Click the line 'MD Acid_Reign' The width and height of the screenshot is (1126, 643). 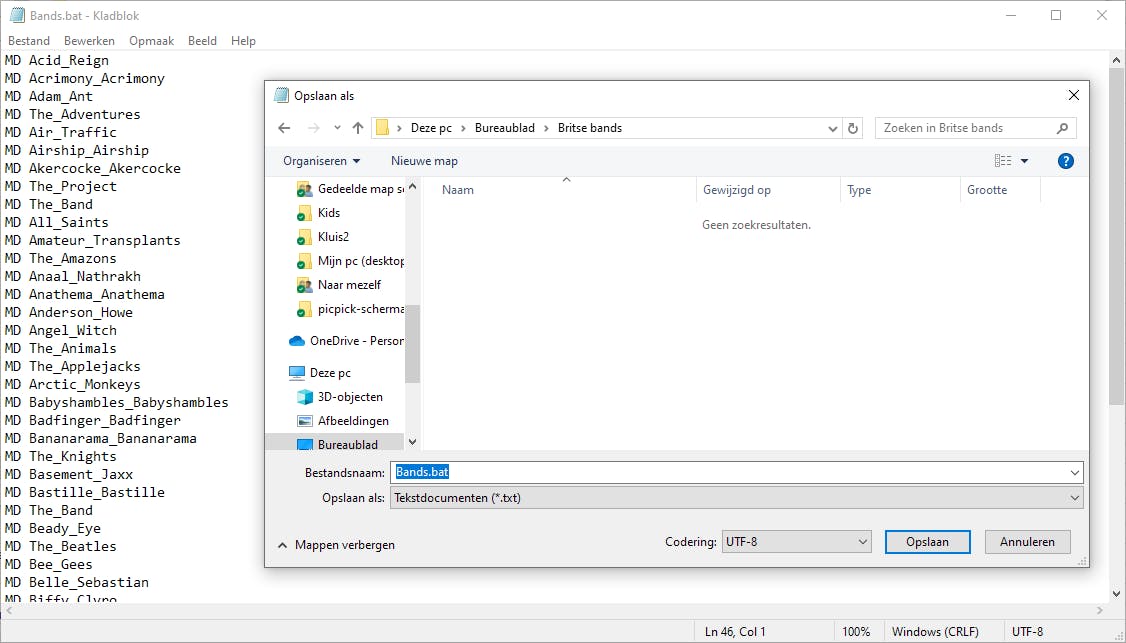point(57,60)
